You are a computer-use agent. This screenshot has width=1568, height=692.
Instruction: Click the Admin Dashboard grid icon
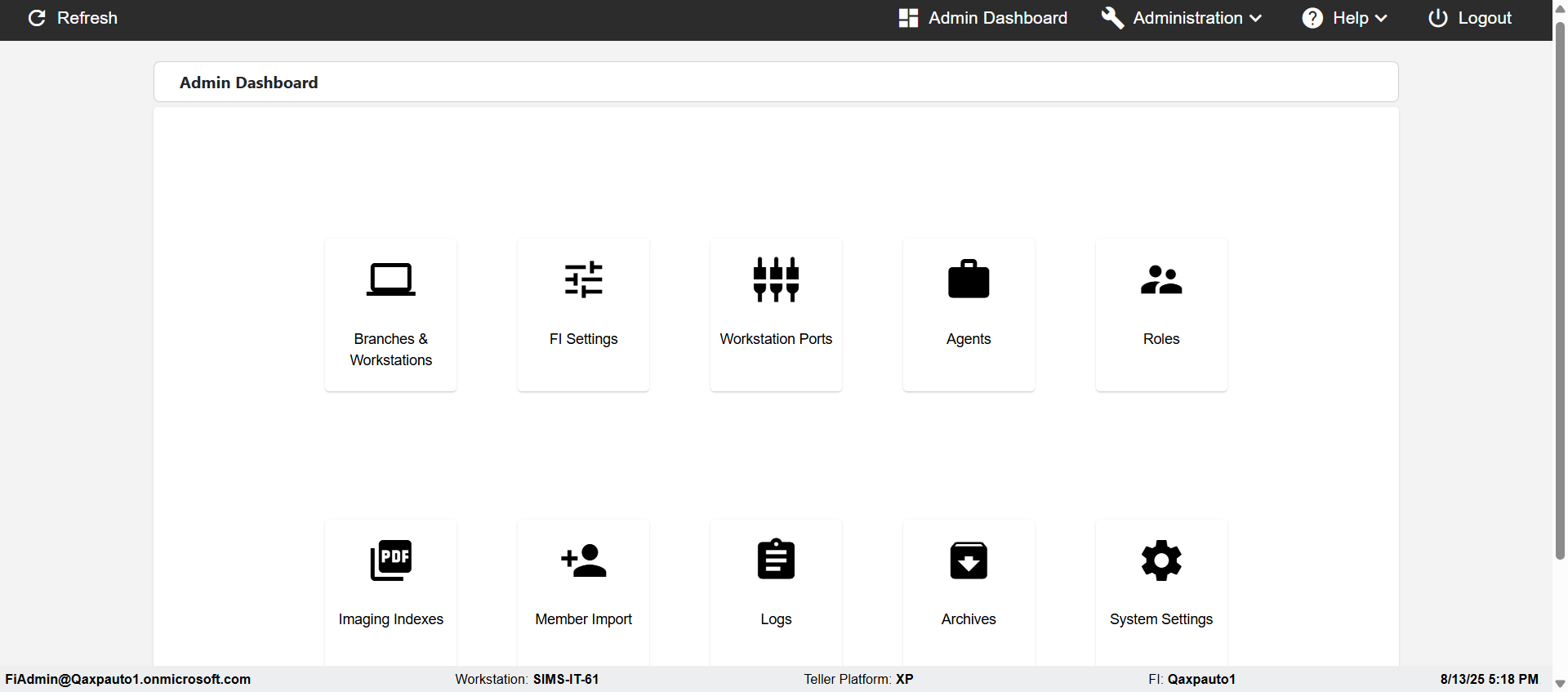(x=908, y=18)
